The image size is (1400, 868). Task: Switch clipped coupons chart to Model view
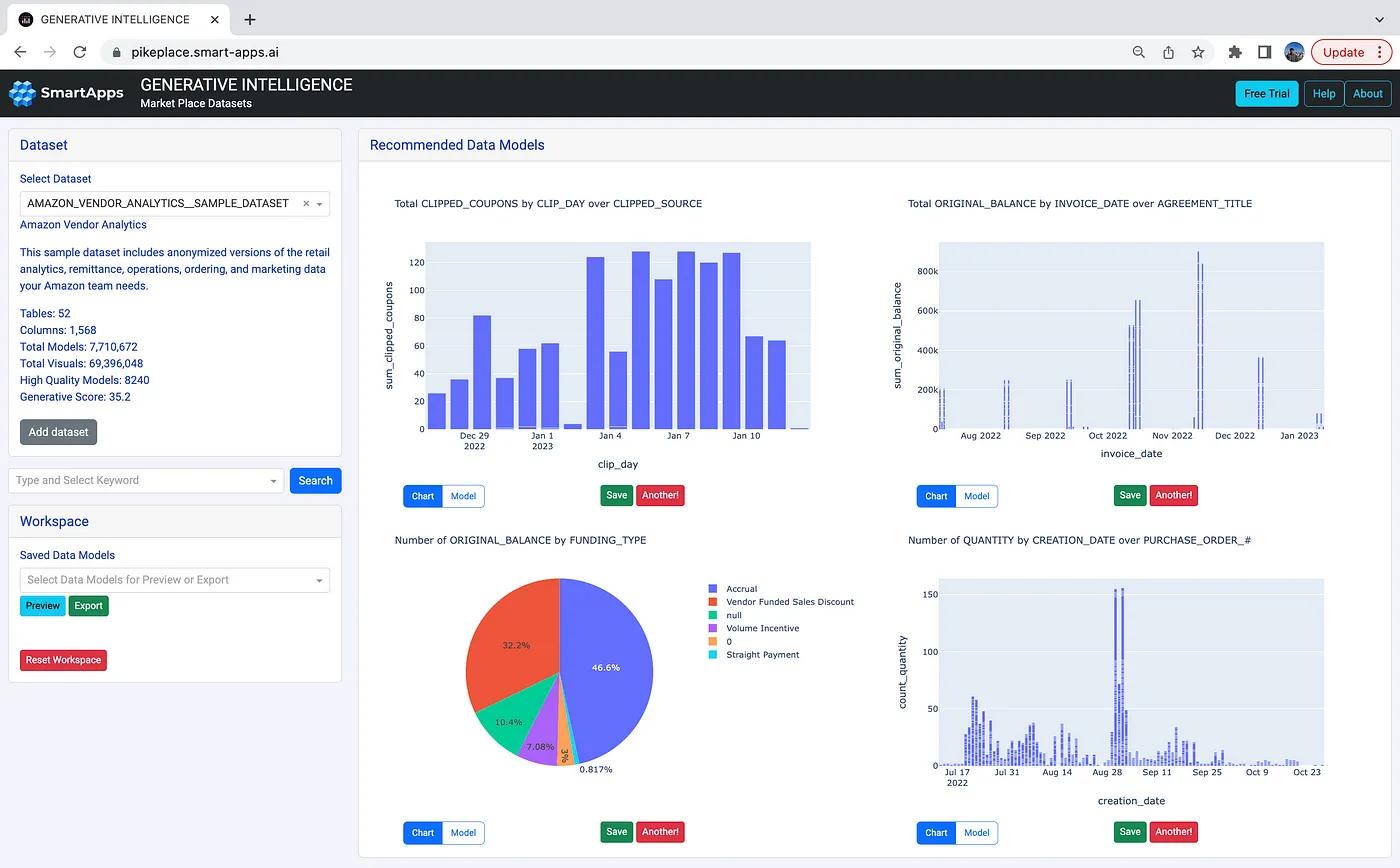tap(463, 496)
